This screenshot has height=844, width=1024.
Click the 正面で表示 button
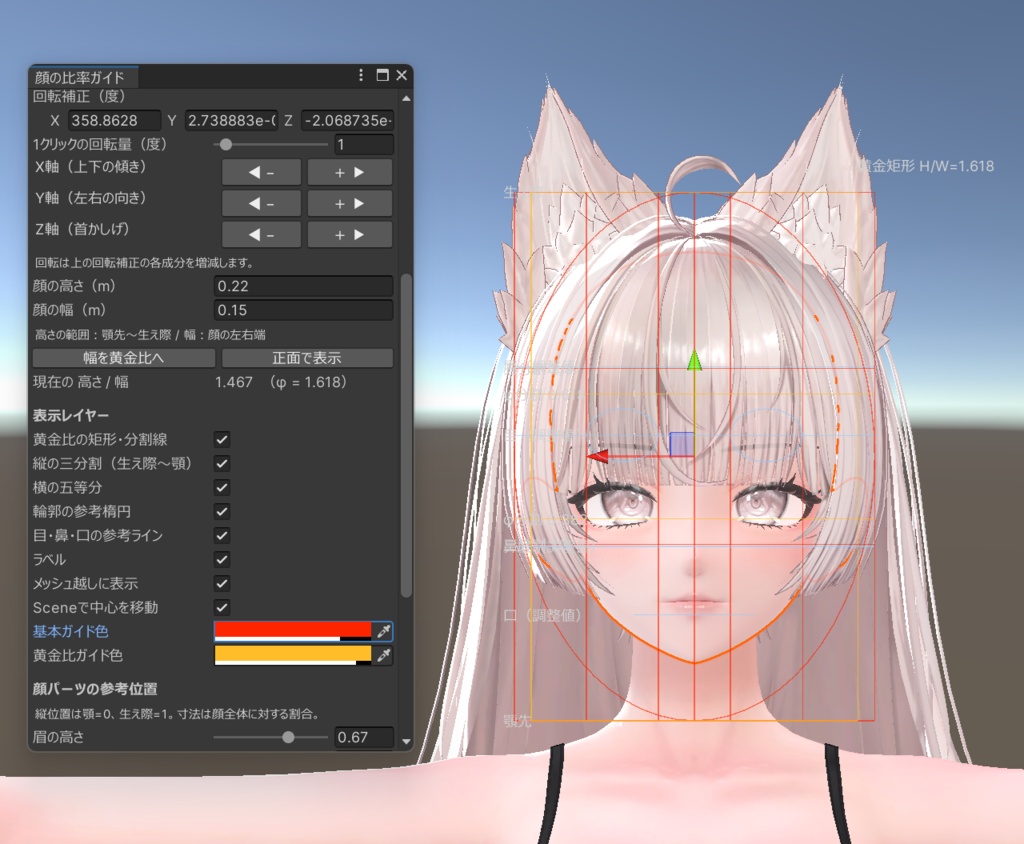(307, 358)
